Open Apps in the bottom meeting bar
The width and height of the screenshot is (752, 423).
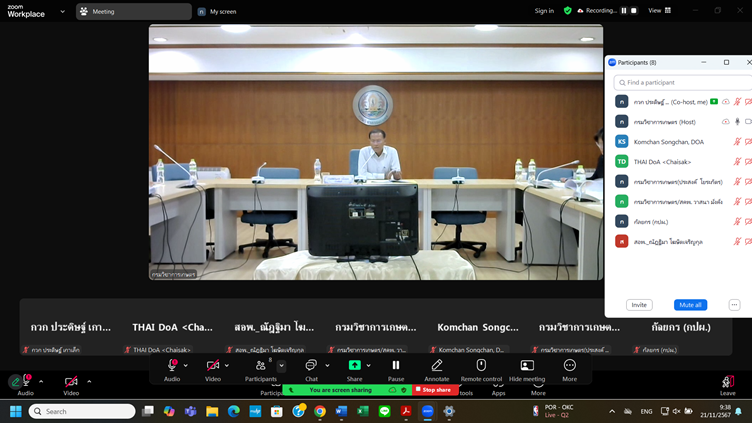[498, 393]
